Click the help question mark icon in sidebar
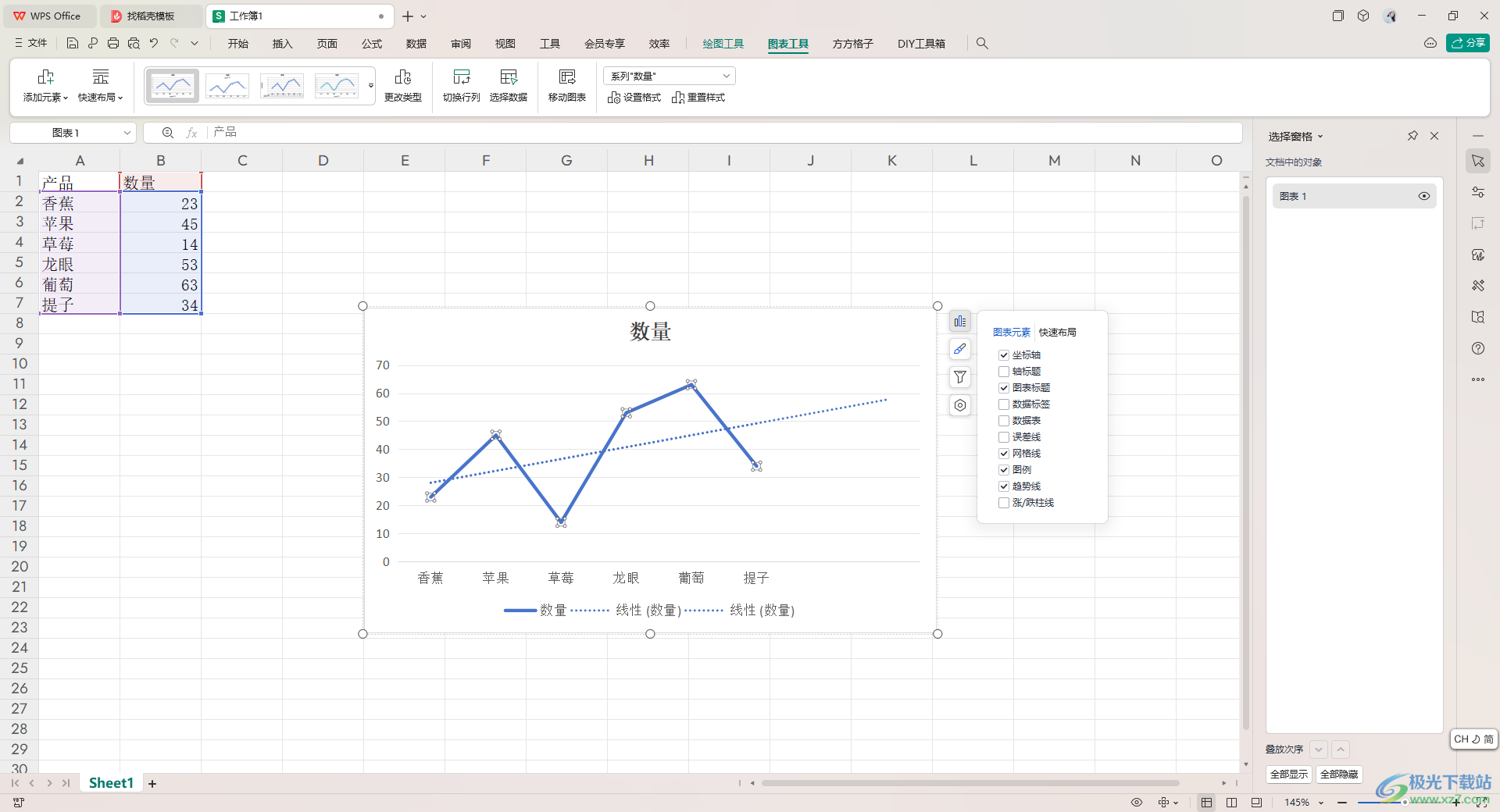 coord(1478,348)
